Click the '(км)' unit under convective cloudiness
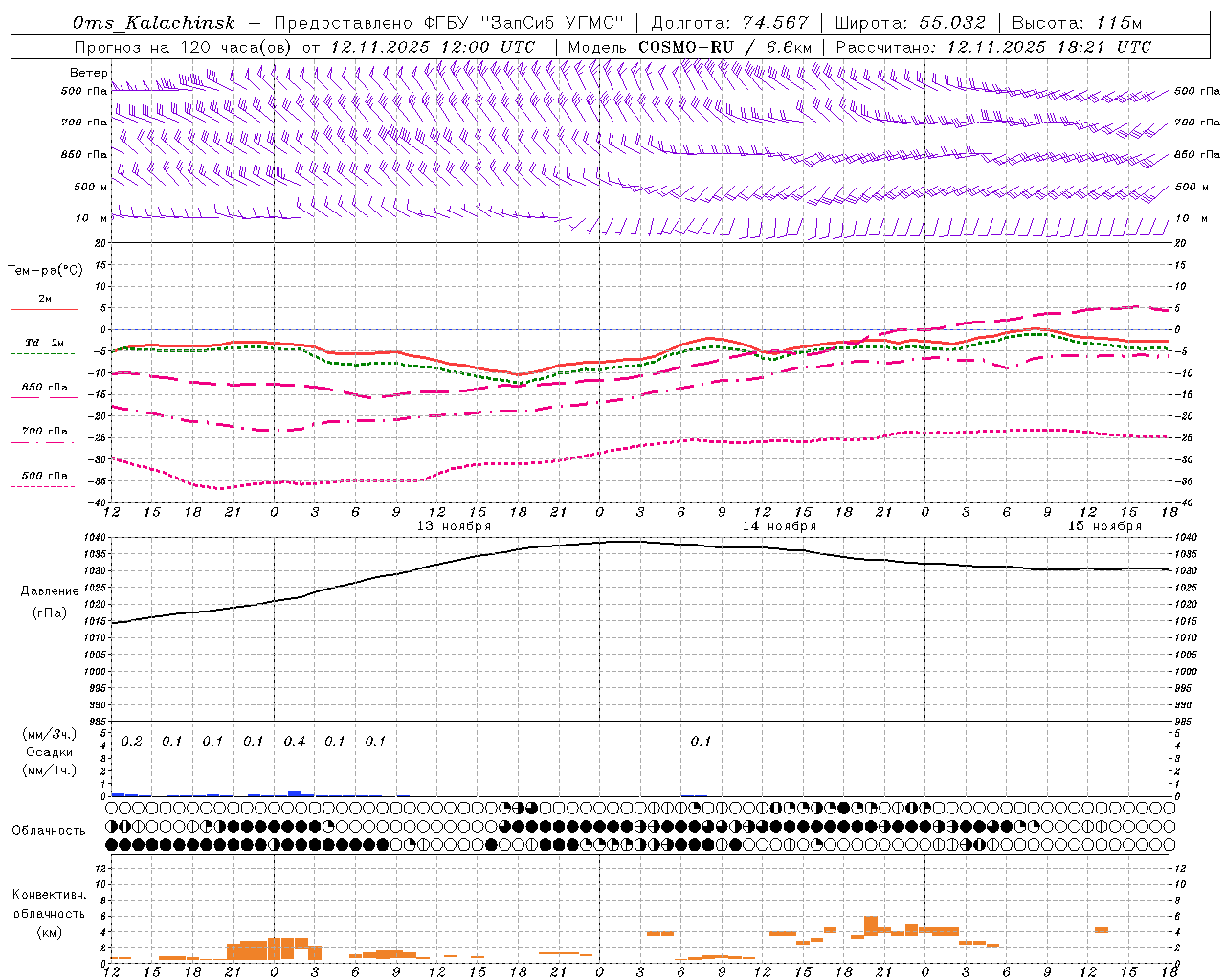The image size is (1225, 980). click(50, 932)
